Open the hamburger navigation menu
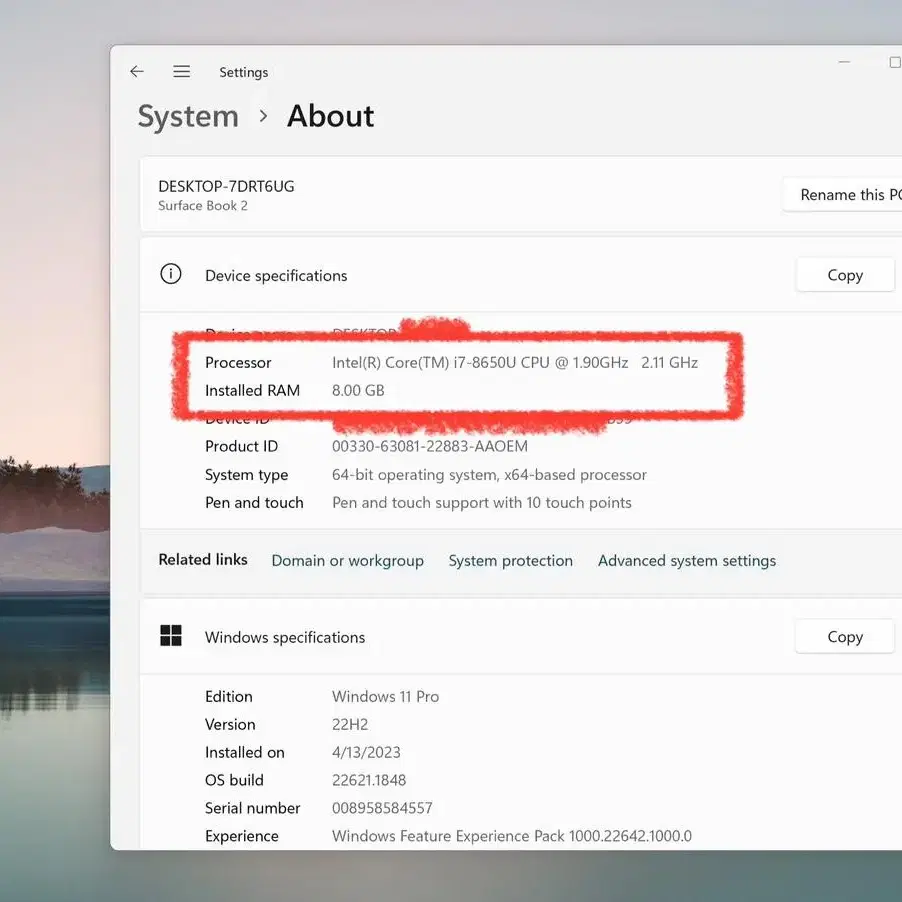Screen dimensions: 902x902 (x=182, y=71)
